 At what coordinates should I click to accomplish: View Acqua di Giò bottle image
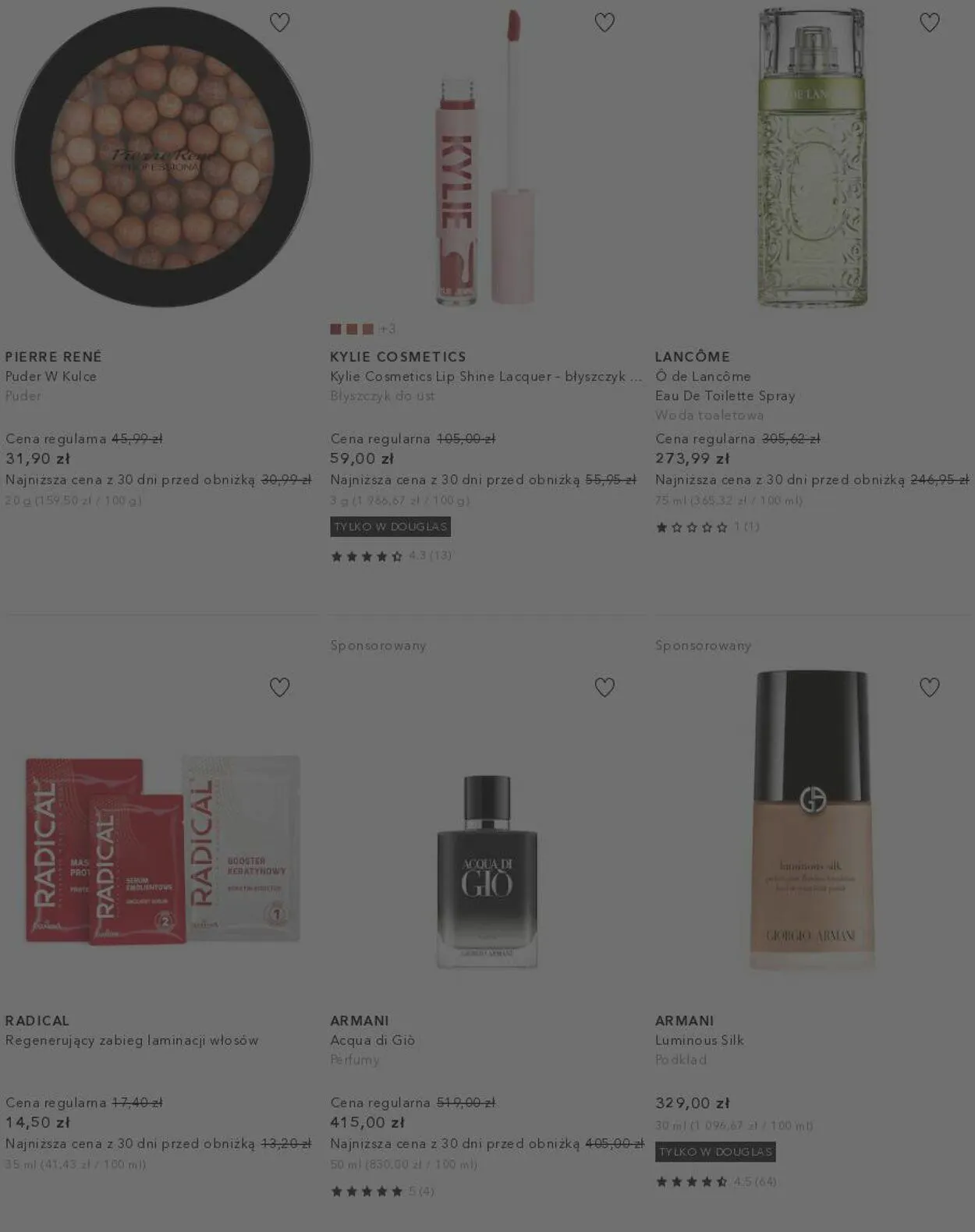(487, 872)
